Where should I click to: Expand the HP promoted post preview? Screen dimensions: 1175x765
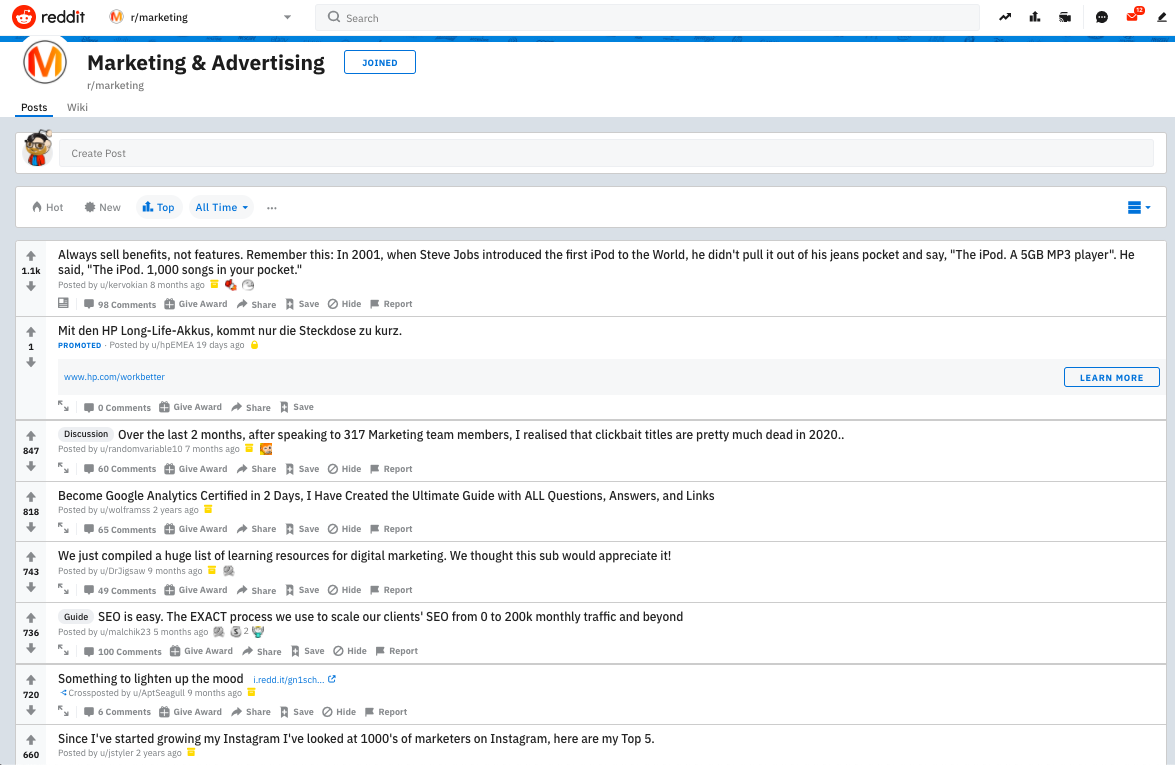tap(64, 407)
